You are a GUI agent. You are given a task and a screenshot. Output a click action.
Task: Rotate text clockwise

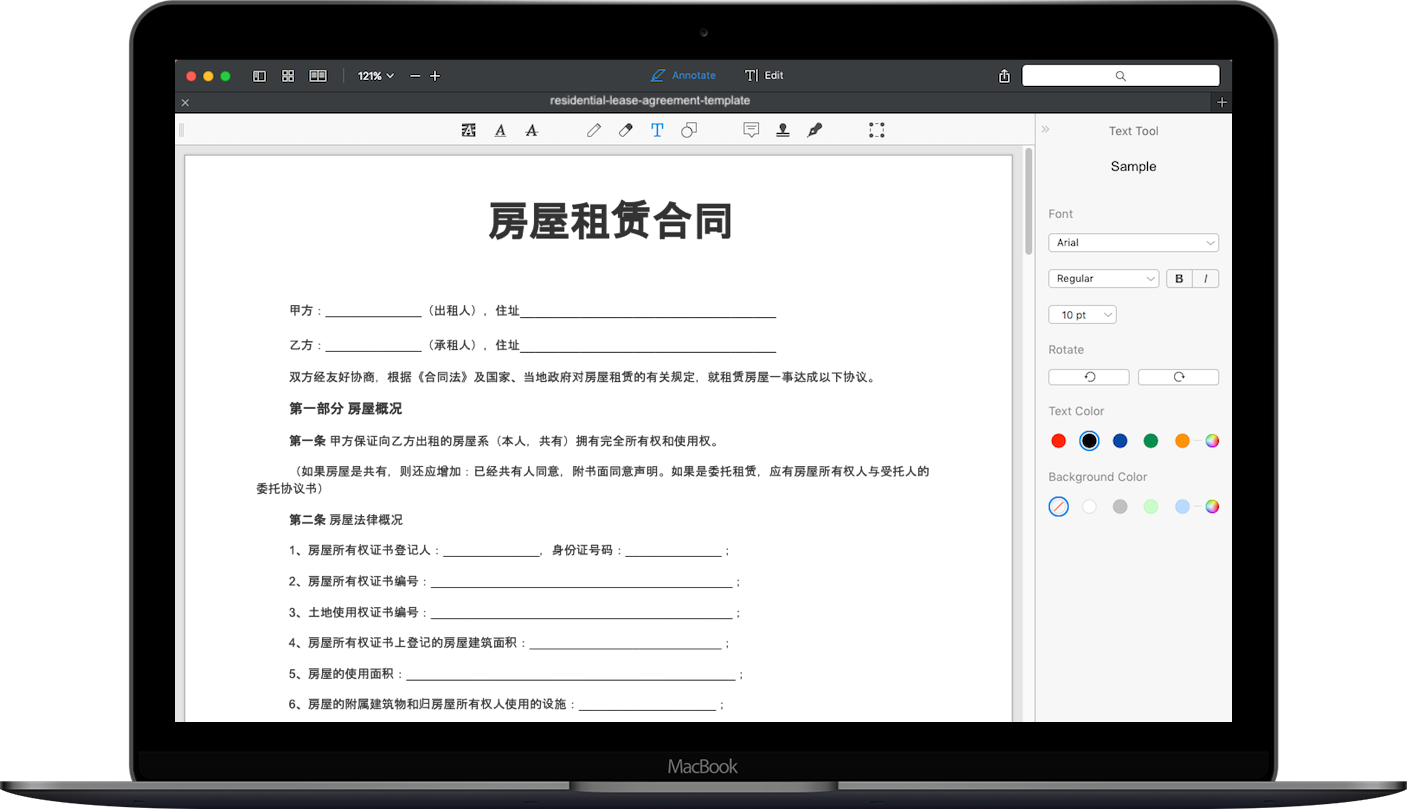coord(1178,377)
